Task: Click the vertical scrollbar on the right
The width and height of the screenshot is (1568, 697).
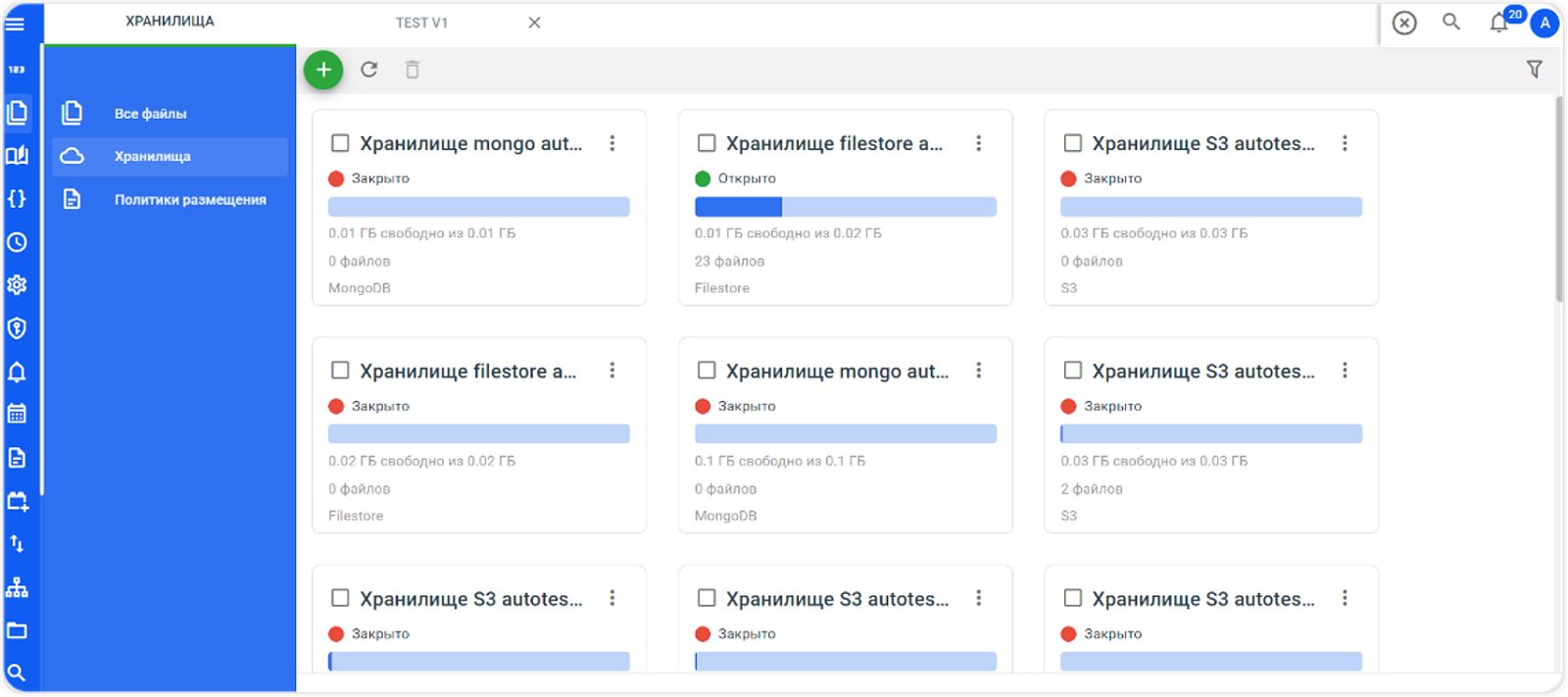Action: pyautogui.click(x=1559, y=199)
